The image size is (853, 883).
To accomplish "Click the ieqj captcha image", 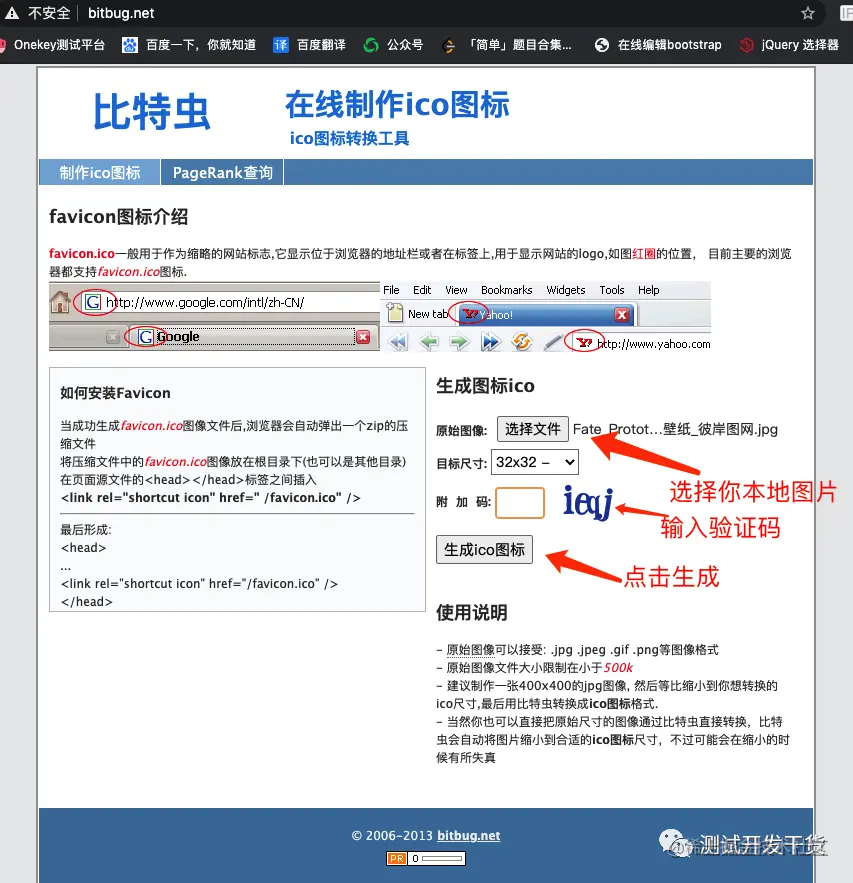I will 589,503.
